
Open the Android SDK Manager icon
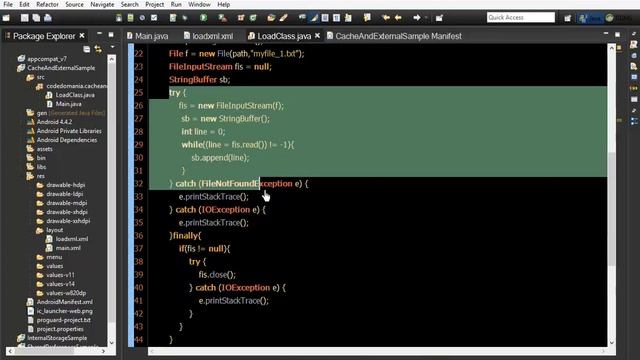119,18
